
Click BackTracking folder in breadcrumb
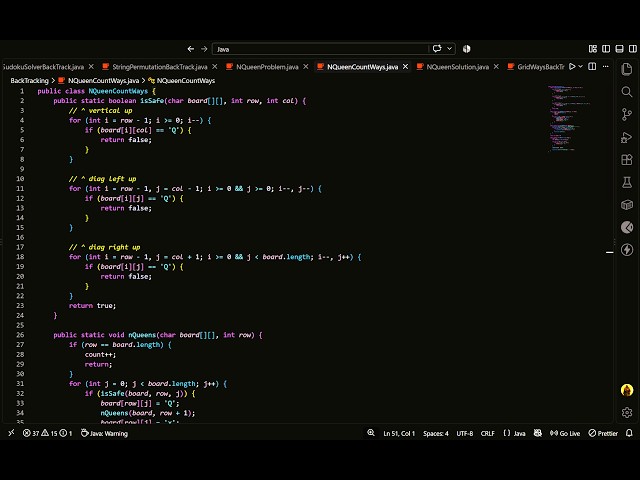(x=29, y=81)
